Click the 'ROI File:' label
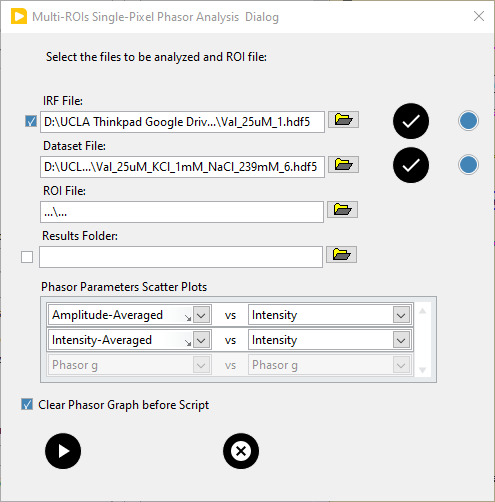The height and width of the screenshot is (502, 495). click(64, 191)
